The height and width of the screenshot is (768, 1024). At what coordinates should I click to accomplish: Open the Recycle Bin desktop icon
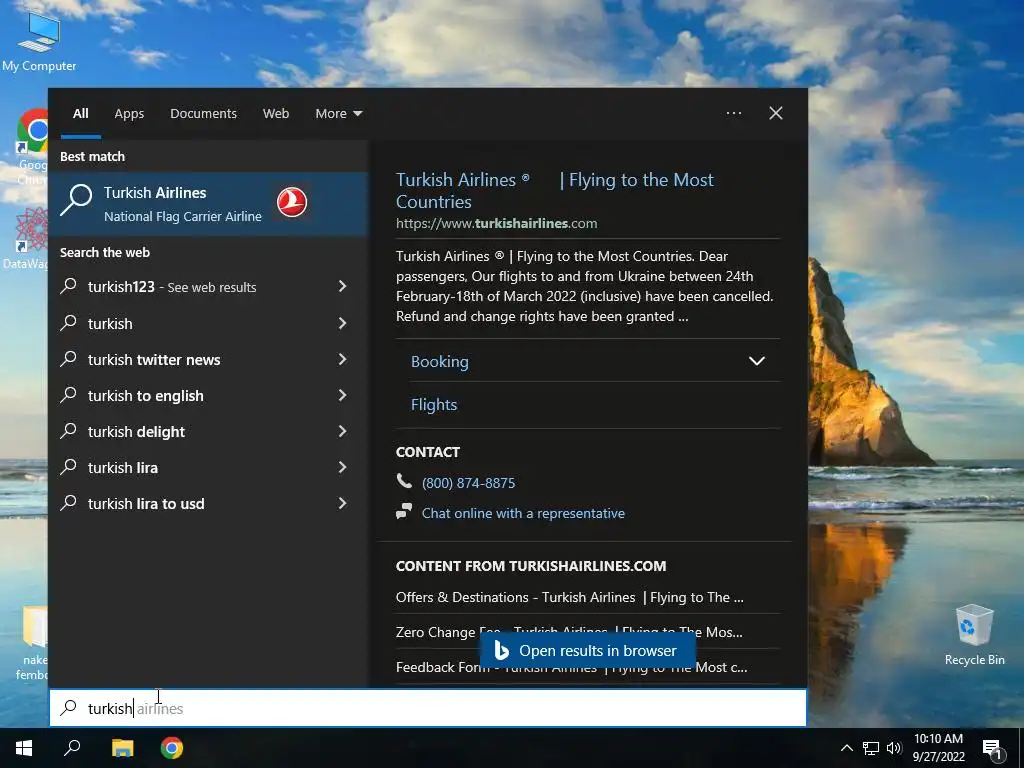pyautogui.click(x=974, y=635)
